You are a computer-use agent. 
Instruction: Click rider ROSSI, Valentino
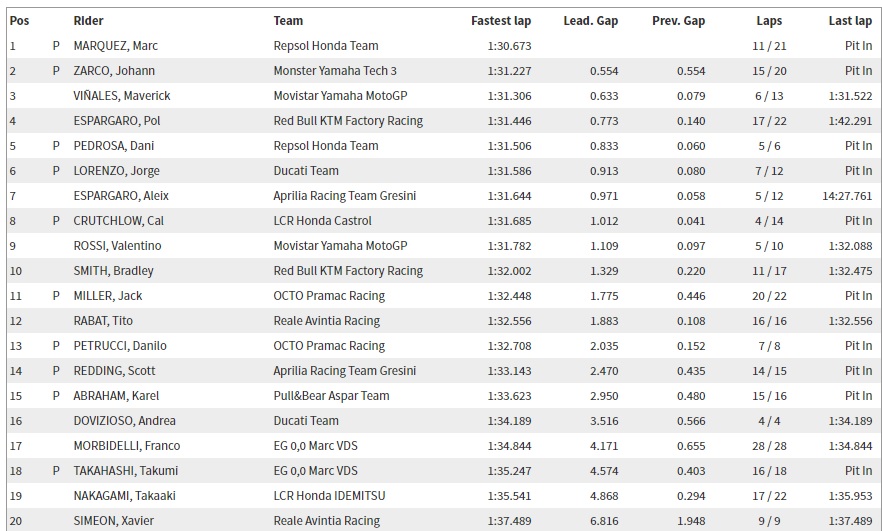tap(117, 246)
